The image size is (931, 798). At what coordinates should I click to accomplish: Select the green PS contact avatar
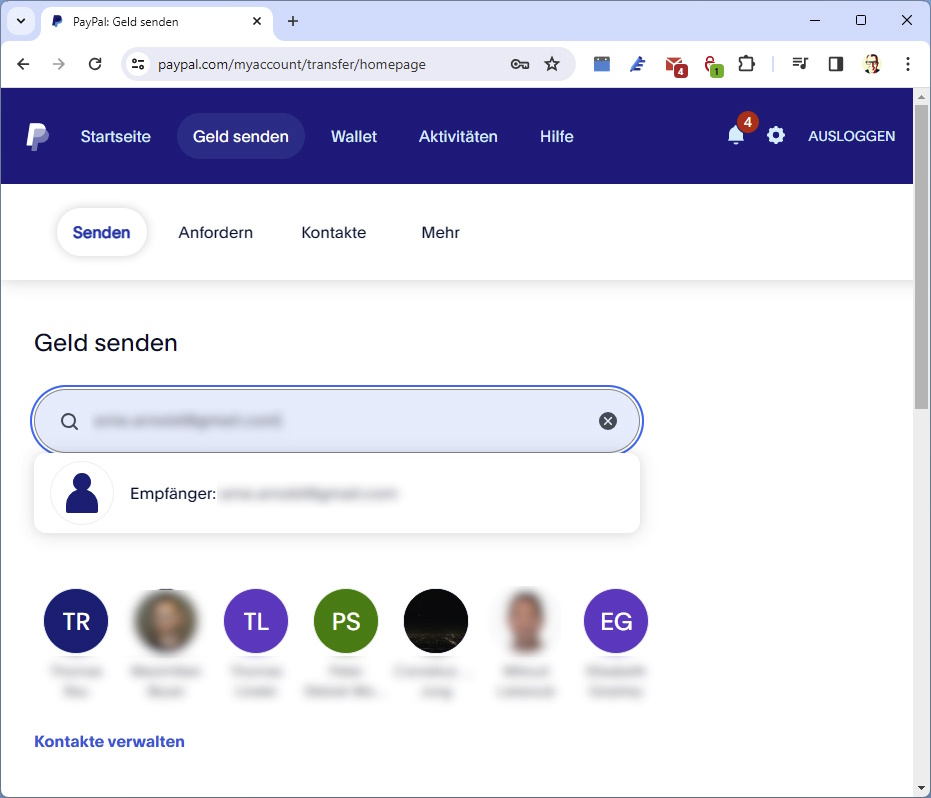[346, 621]
